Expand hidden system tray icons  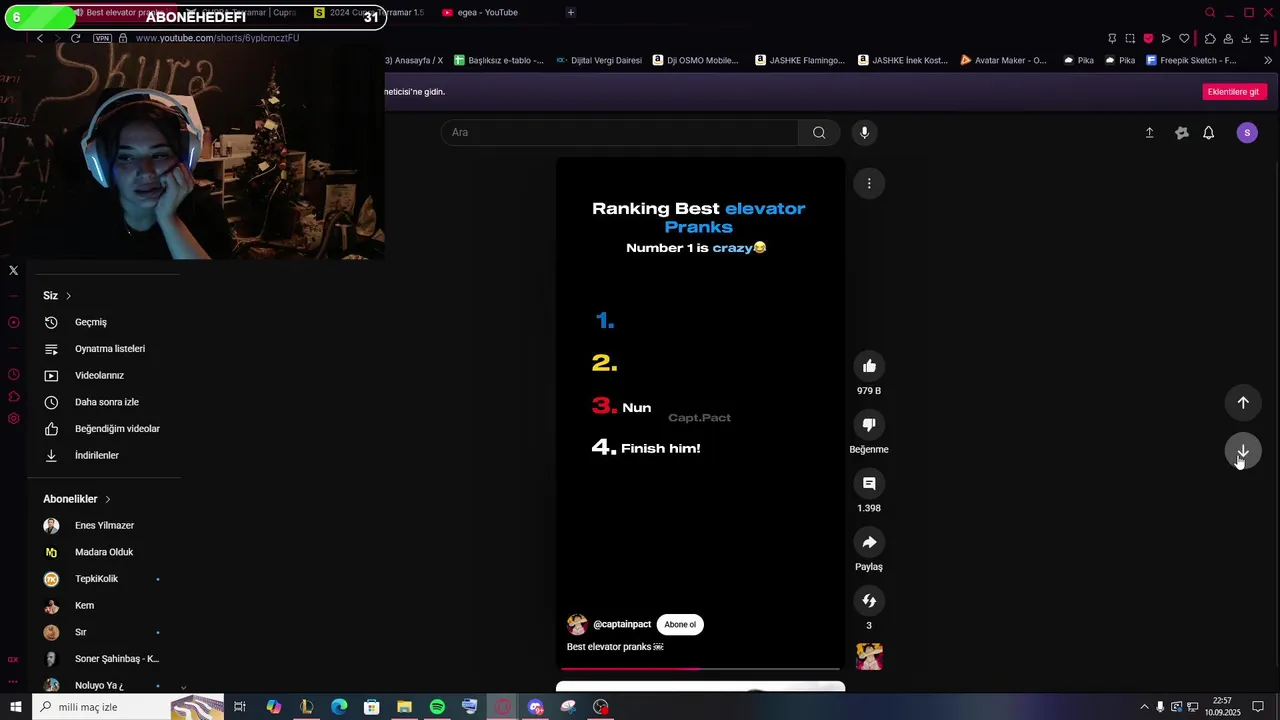pos(1144,707)
